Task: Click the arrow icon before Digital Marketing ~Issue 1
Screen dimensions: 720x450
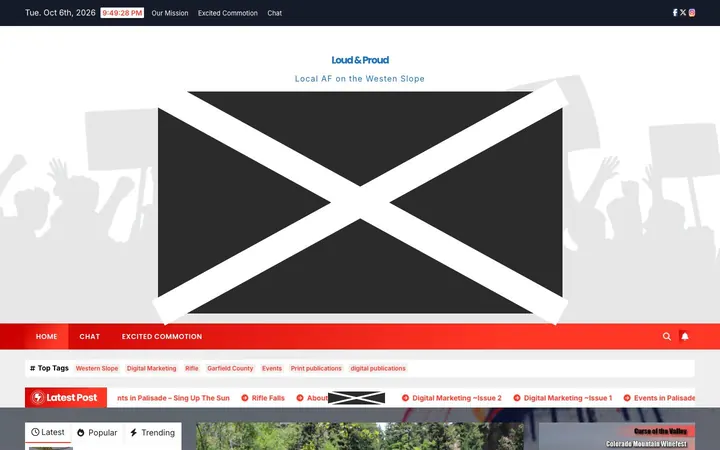Action: coord(517,398)
